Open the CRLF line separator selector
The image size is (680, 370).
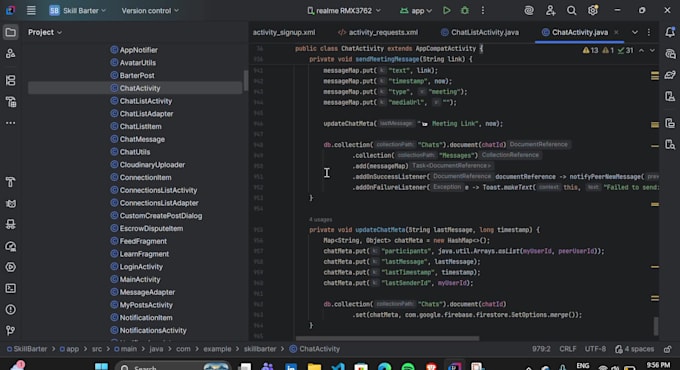point(567,349)
